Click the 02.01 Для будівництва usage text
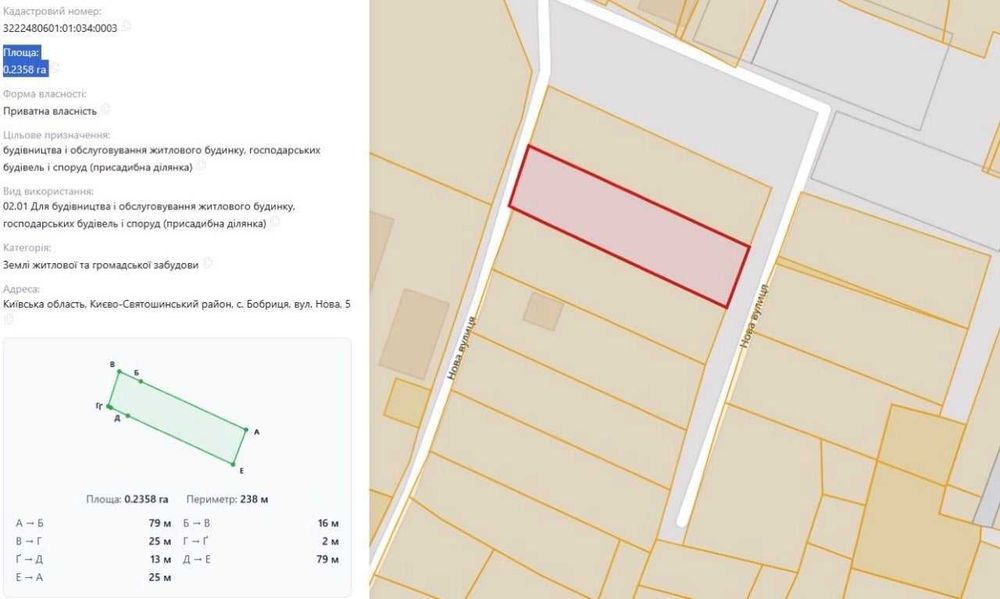The height and width of the screenshot is (599, 1000). [149, 215]
